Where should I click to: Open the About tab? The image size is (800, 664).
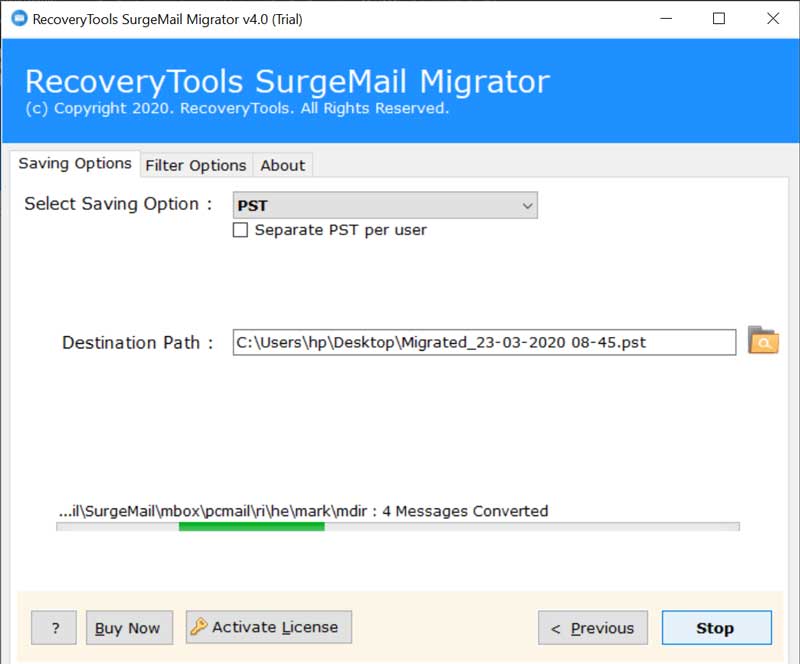[283, 165]
